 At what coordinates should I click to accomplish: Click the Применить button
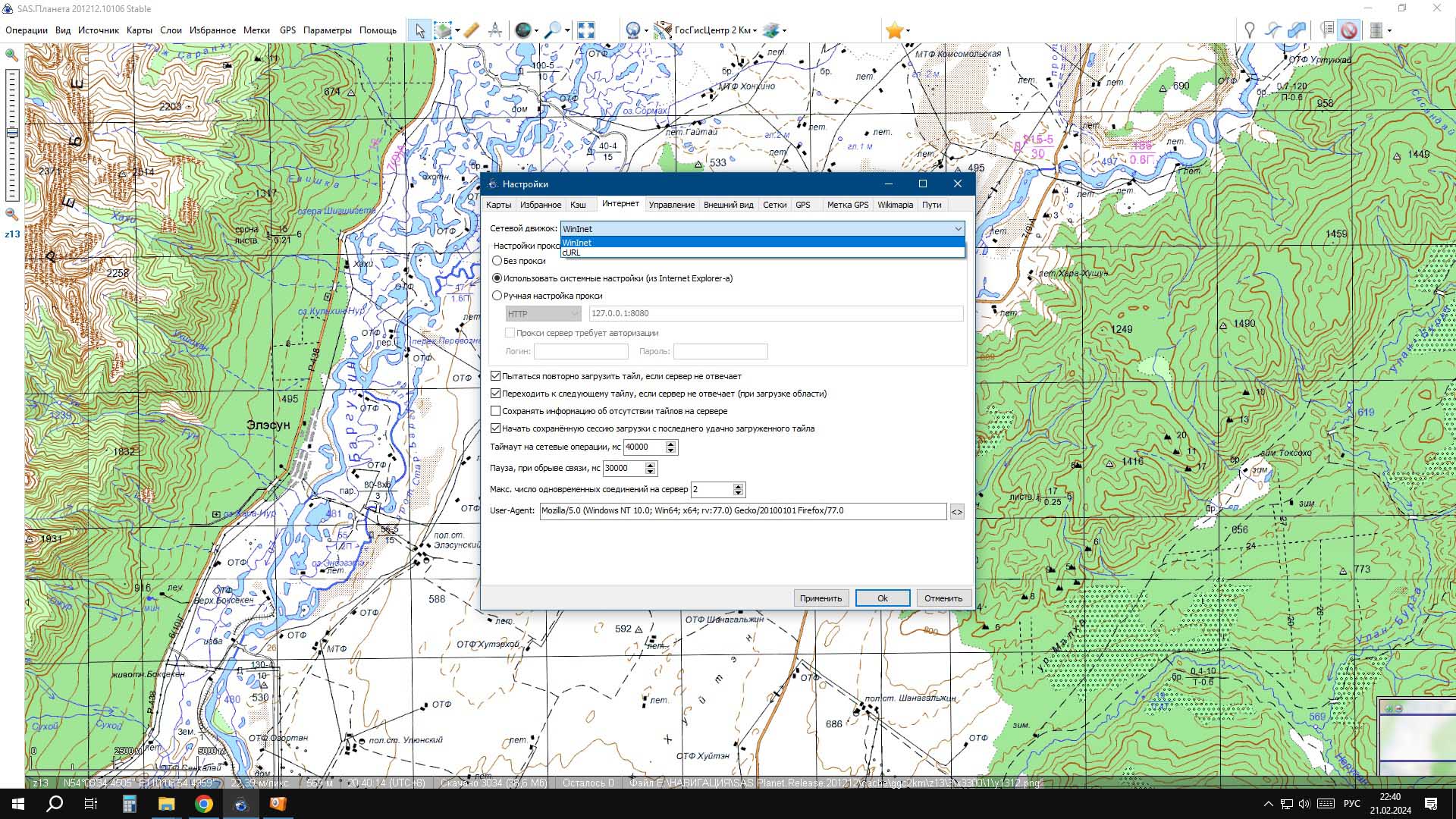(821, 598)
